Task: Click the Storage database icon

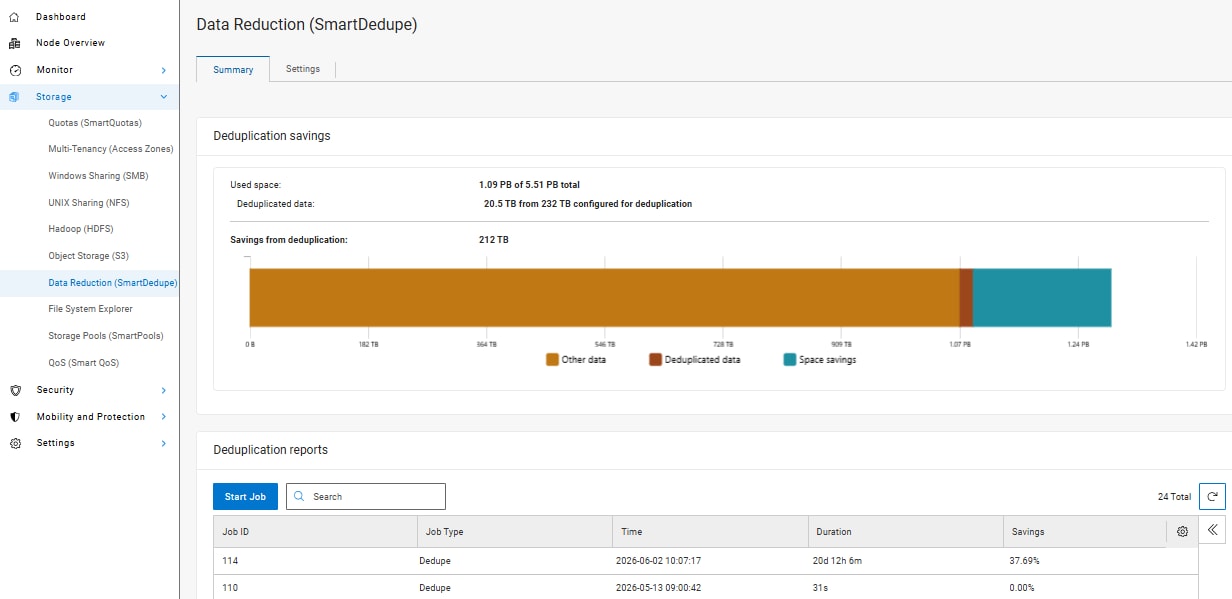Action: tap(14, 97)
